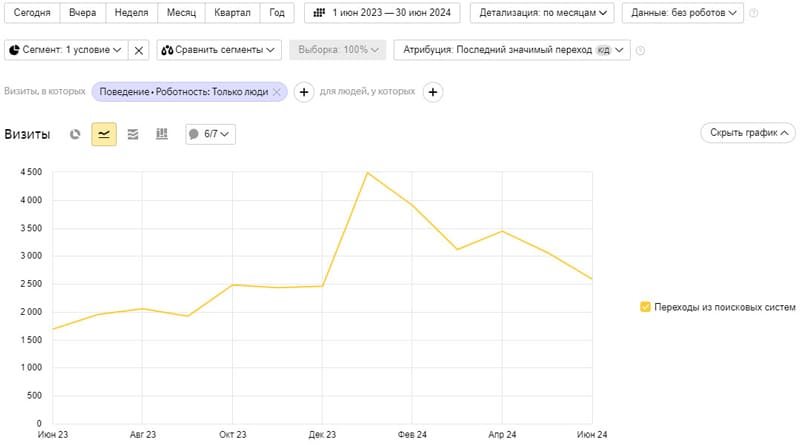Add a visit condition with the plus button
Image resolution: width=800 pixels, height=444 pixels.
pyautogui.click(x=304, y=92)
